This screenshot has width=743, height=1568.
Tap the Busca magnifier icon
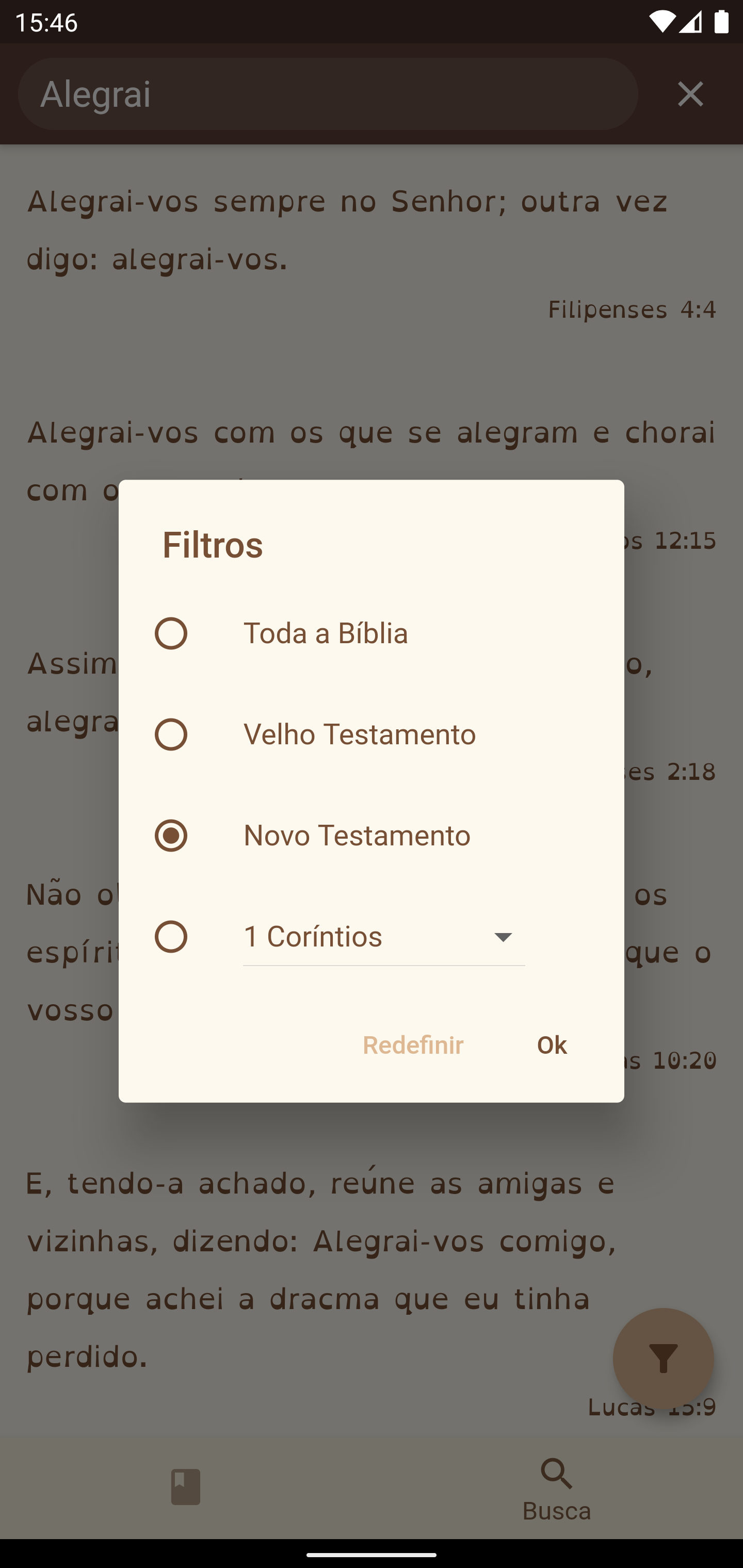click(557, 1473)
